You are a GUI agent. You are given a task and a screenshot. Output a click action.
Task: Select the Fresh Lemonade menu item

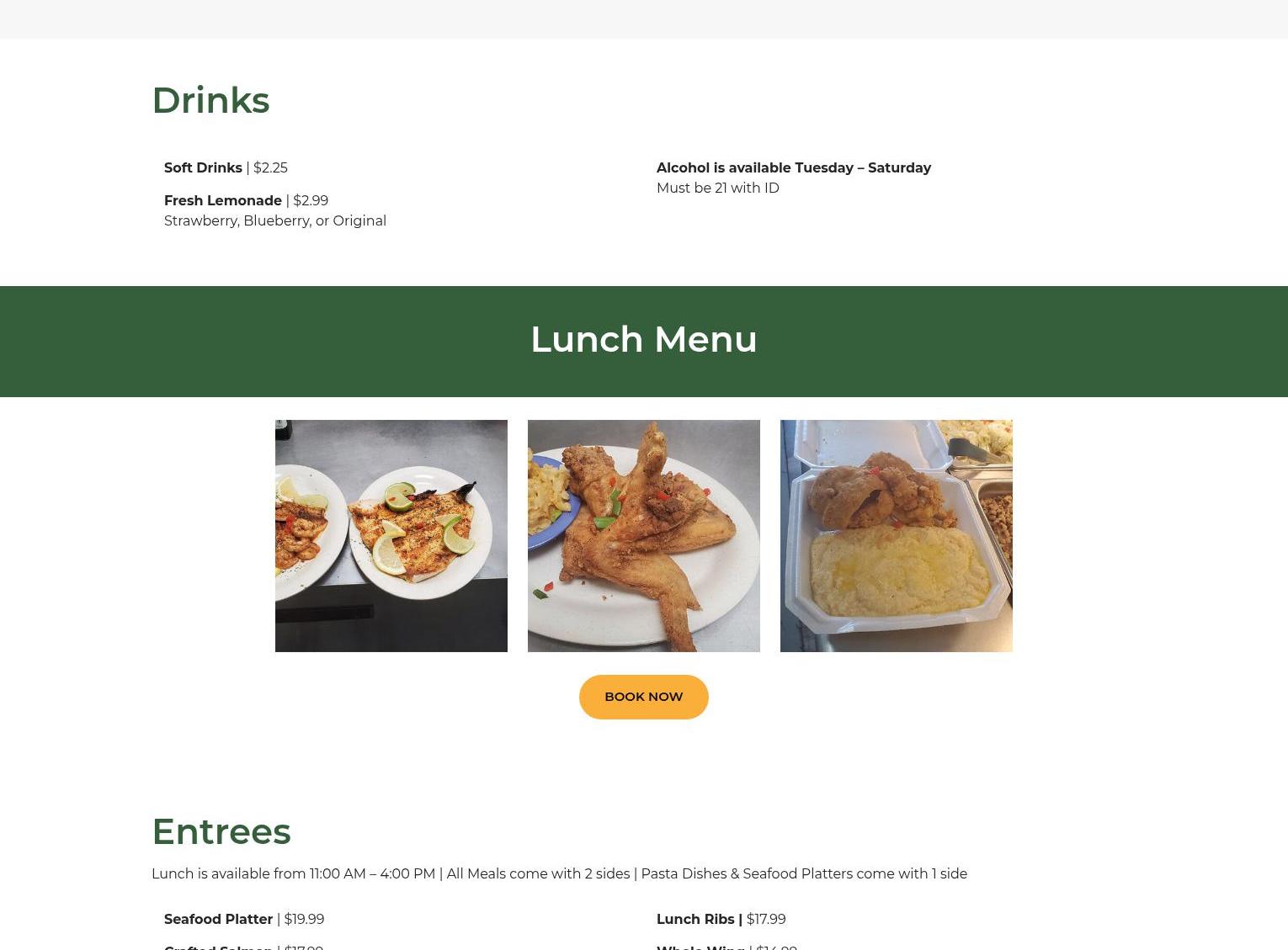tap(223, 200)
